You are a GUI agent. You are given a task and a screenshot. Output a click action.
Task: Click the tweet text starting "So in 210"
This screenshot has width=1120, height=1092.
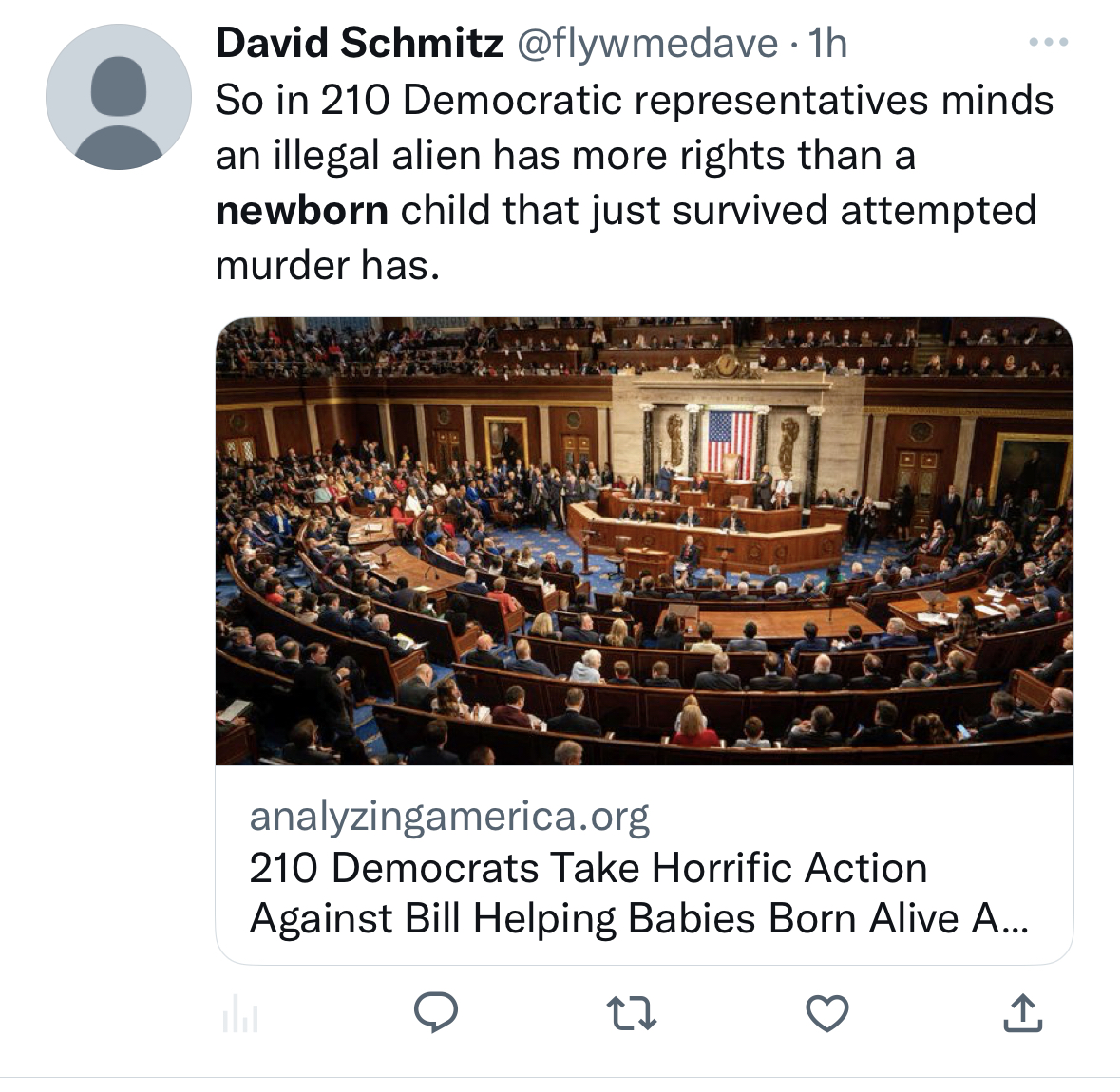pos(635,100)
